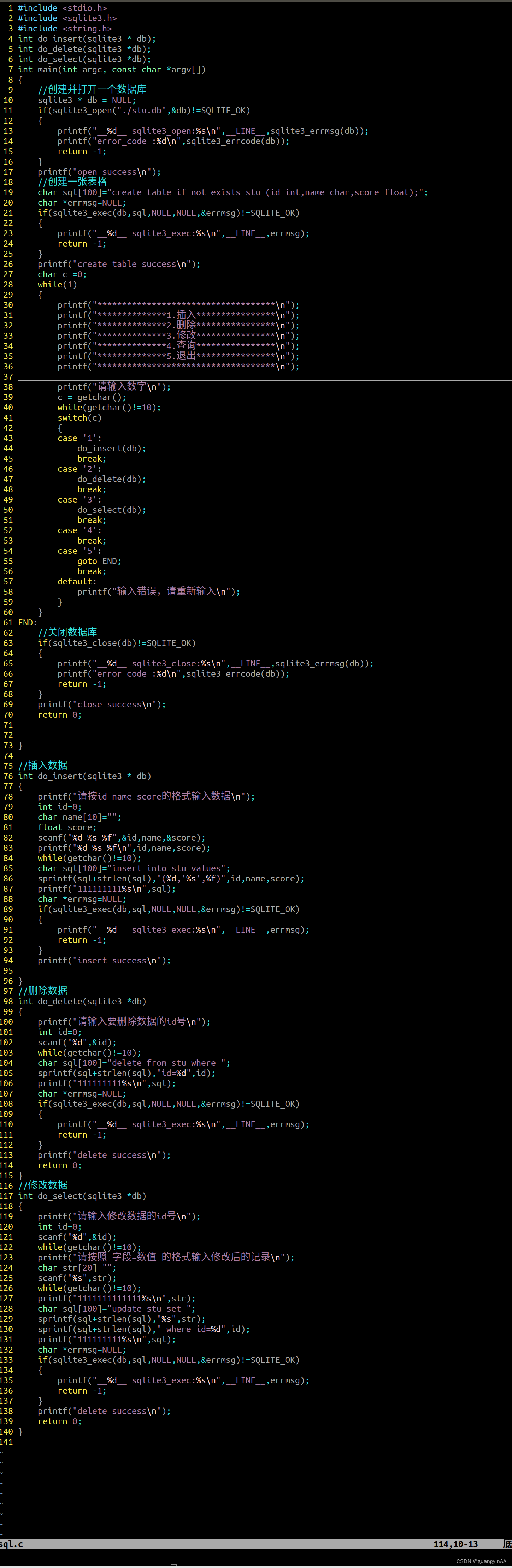512x1568 pixels.
Task: Click the '请输入要删除数据的id号' printf line
Action: pyautogui.click(x=124, y=1022)
